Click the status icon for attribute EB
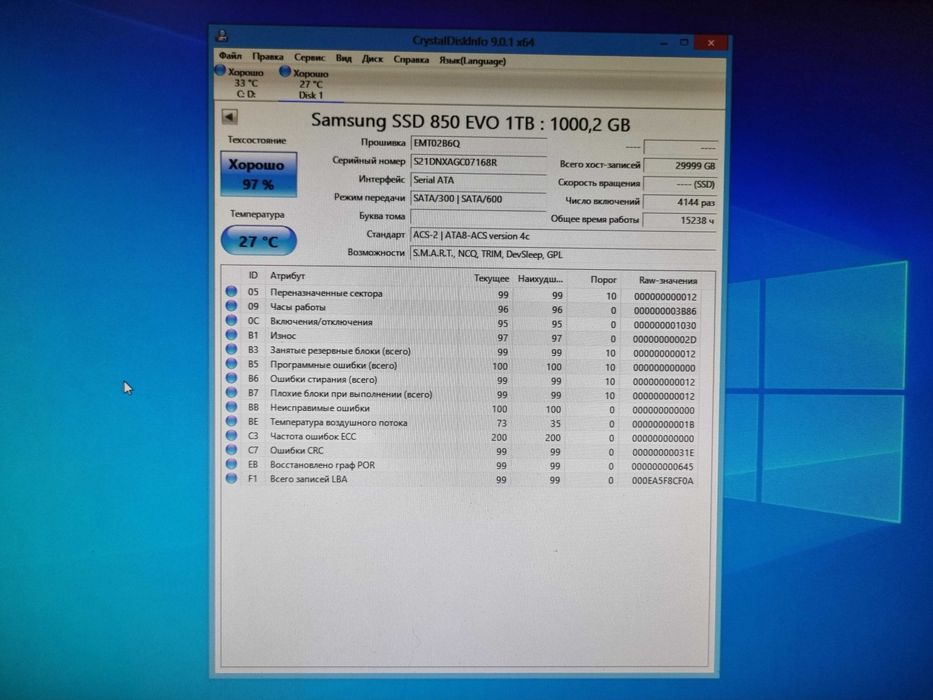The width and height of the screenshot is (933, 700). 231,464
